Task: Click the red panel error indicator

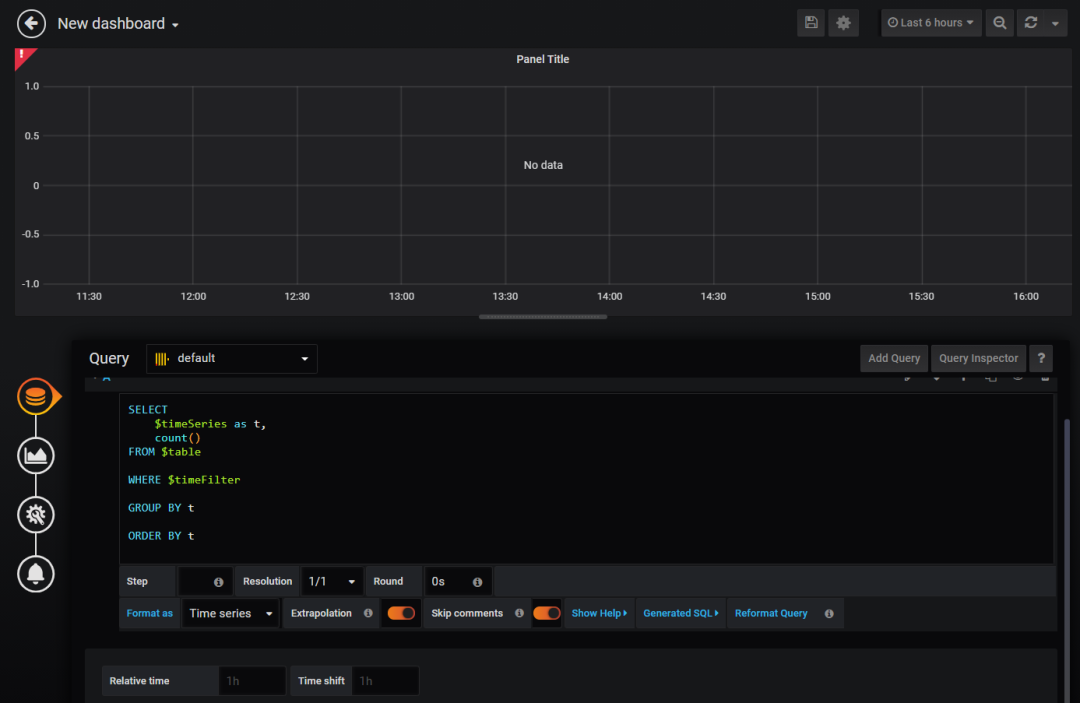Action: 23,56
